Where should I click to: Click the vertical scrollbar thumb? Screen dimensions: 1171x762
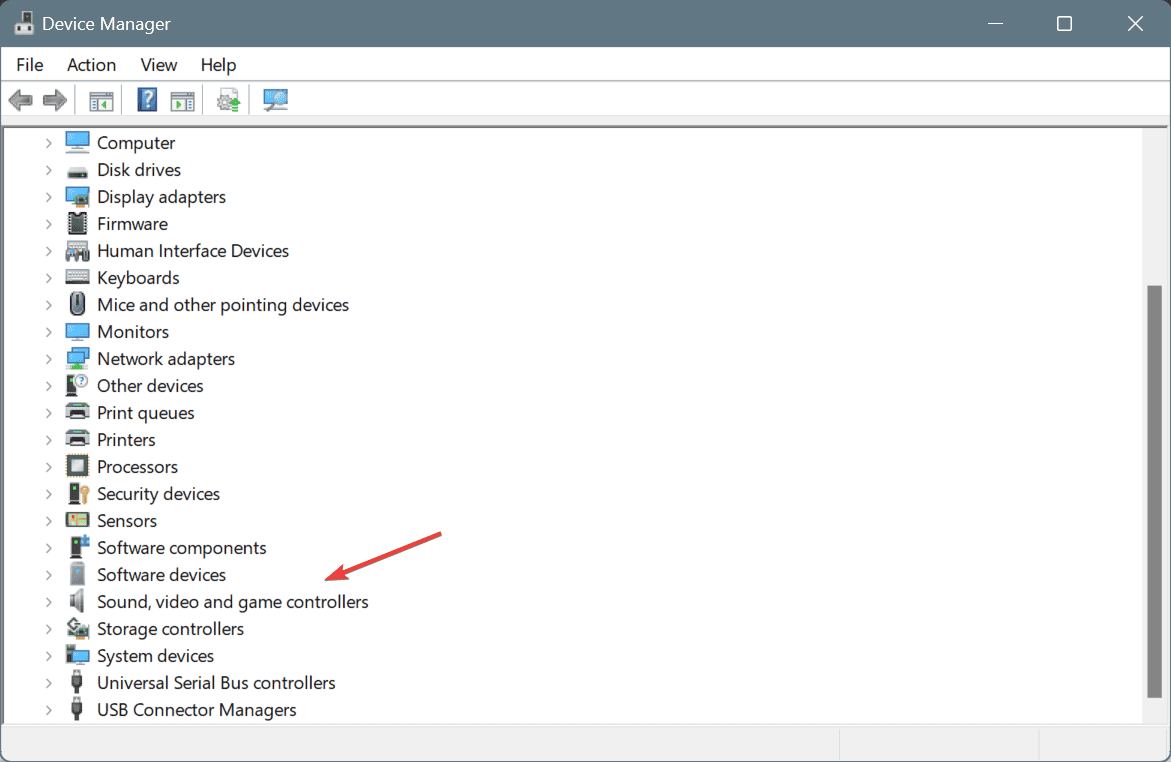pyautogui.click(x=1155, y=492)
